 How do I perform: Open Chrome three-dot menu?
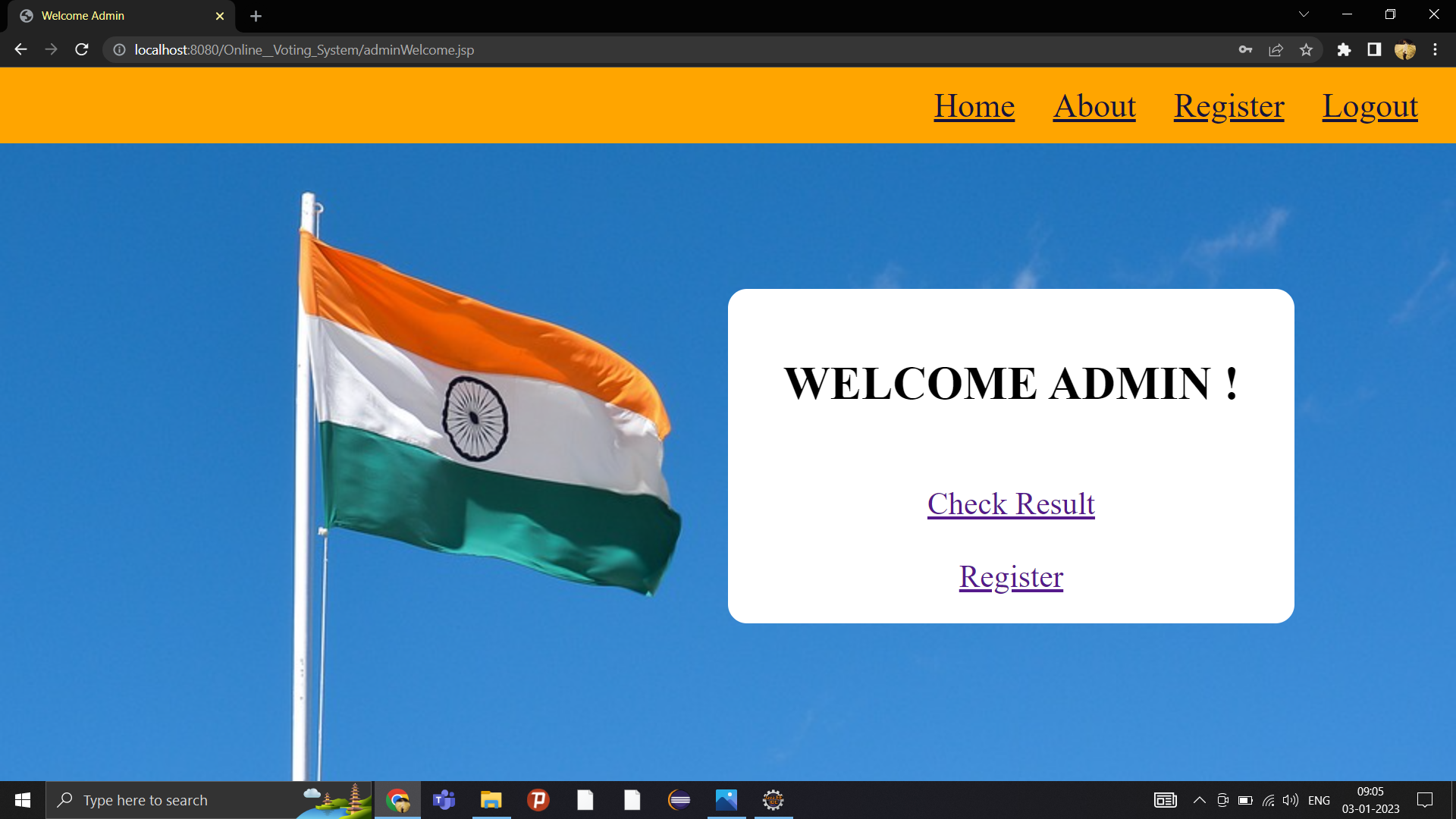pos(1435,49)
